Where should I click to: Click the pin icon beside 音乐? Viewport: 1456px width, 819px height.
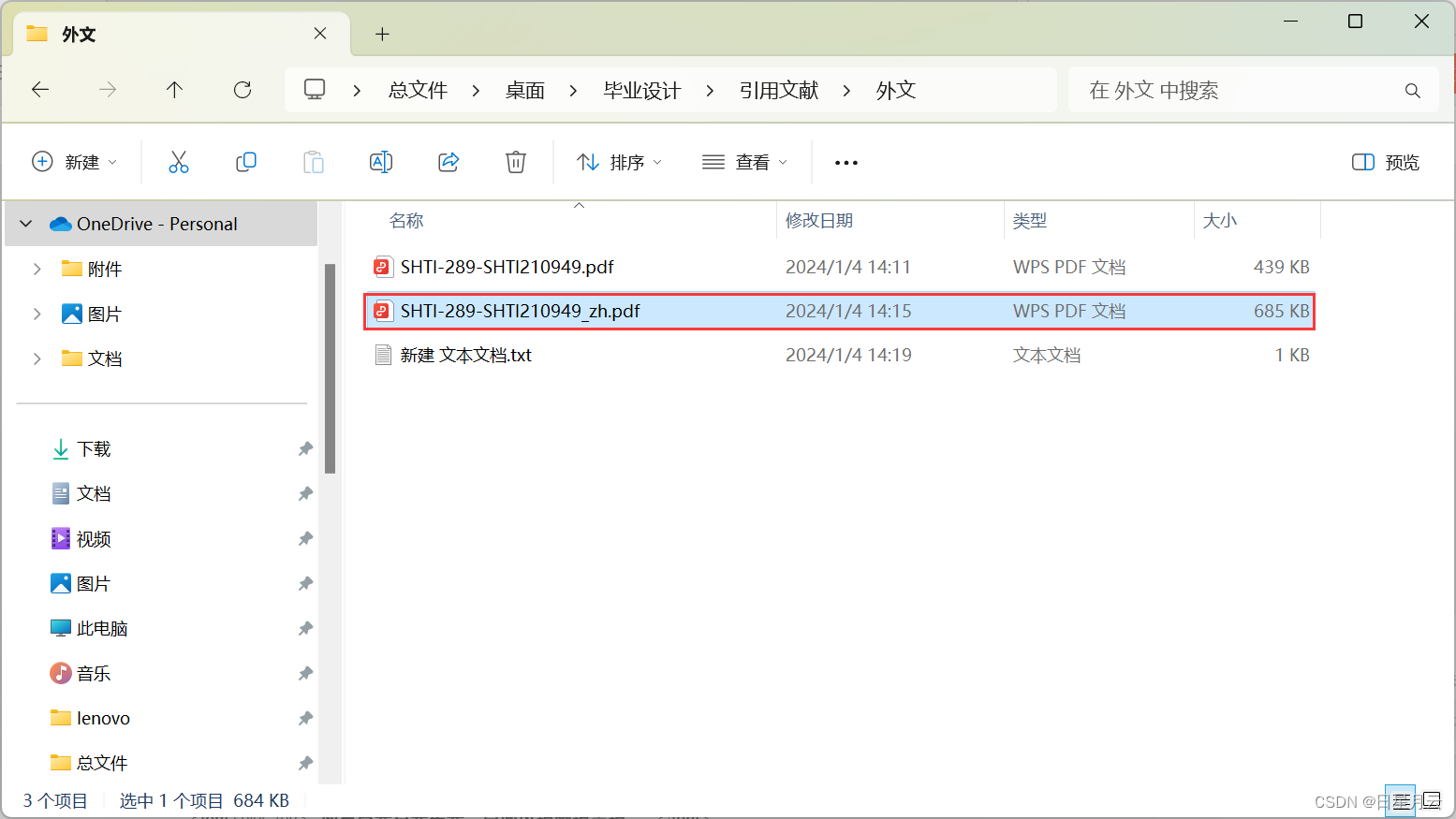click(x=305, y=674)
